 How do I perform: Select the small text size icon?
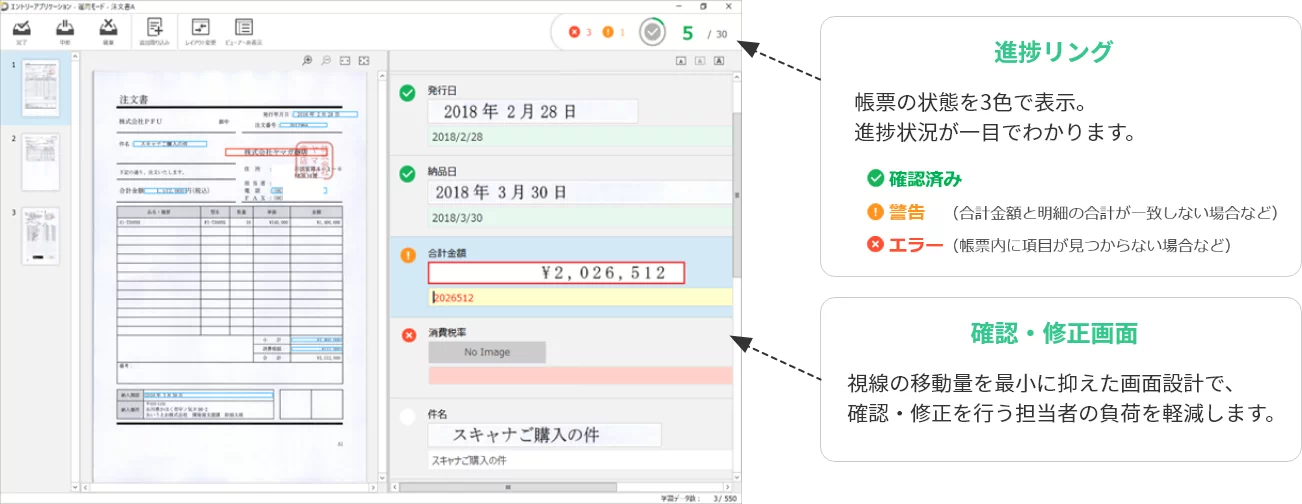click(x=681, y=61)
